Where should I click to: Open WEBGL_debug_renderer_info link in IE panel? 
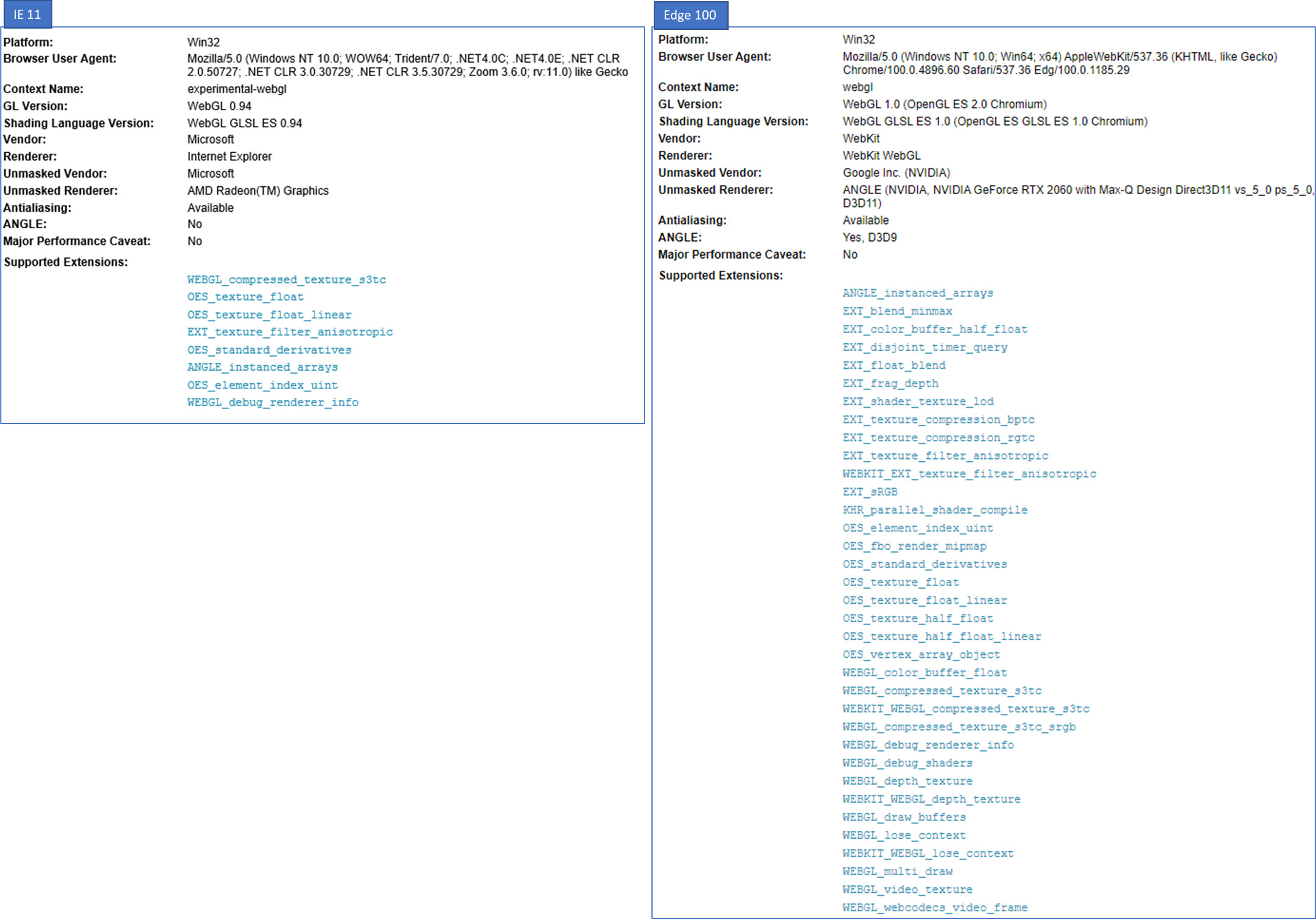(x=273, y=402)
